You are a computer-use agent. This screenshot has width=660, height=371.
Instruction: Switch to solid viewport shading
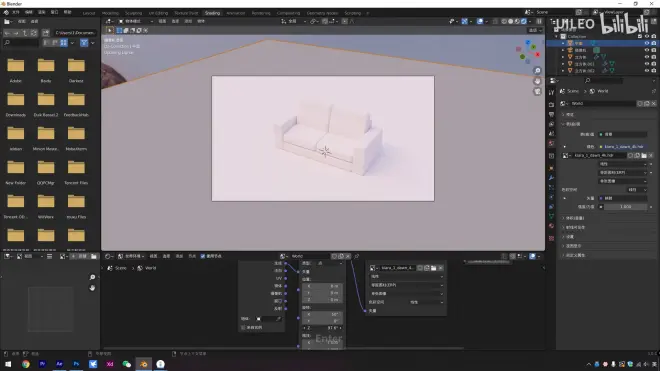(x=511, y=21)
